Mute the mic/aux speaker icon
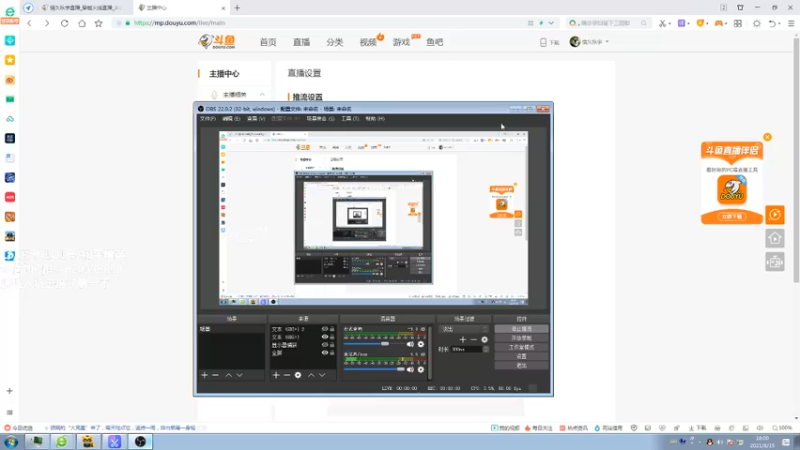800x450 pixels. coord(410,369)
